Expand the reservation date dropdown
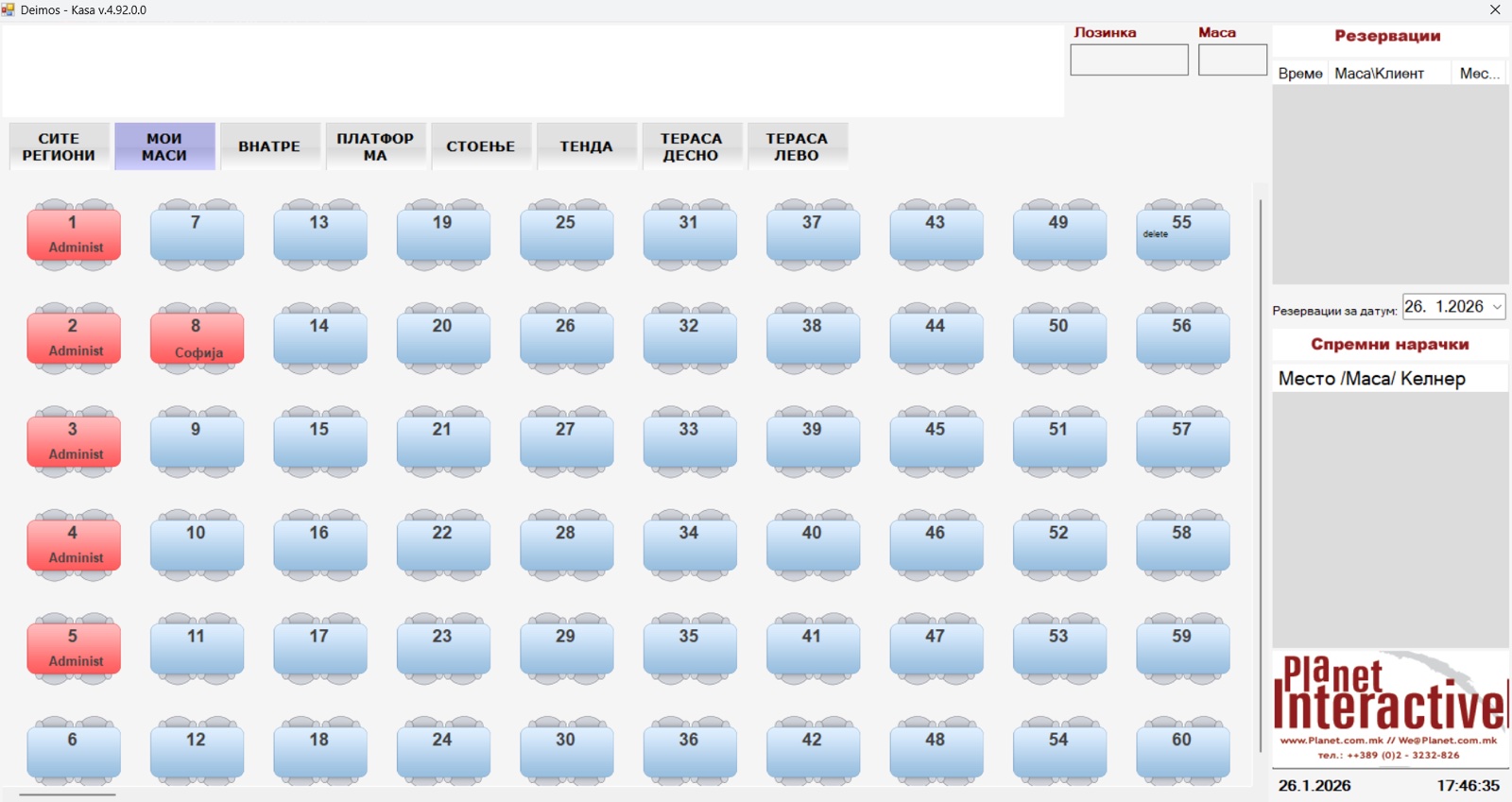 click(x=1496, y=307)
